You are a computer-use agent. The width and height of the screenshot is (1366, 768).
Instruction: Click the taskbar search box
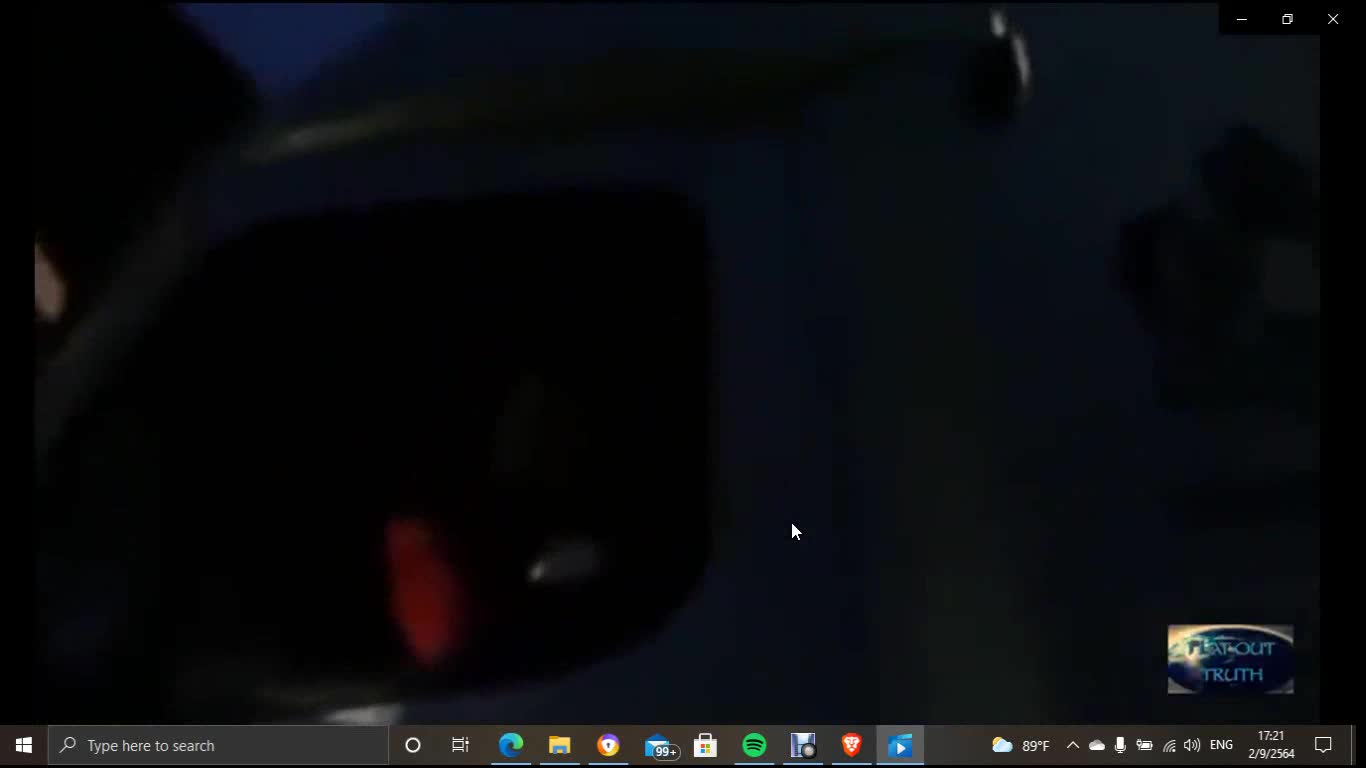click(x=218, y=745)
